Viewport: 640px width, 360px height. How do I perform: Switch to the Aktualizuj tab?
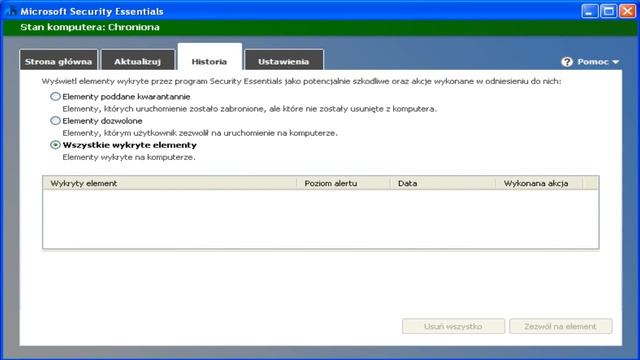click(138, 60)
